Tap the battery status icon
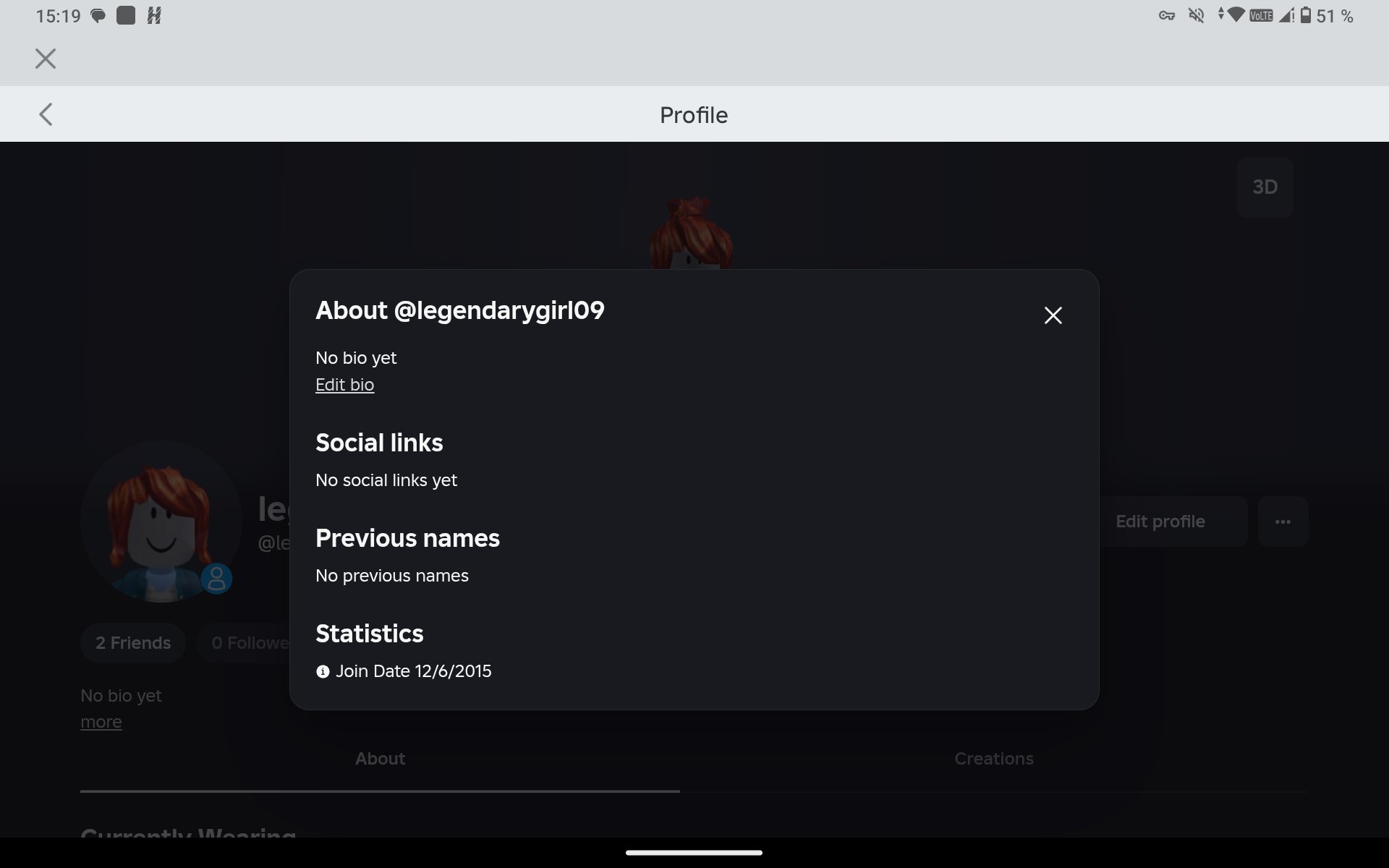This screenshot has height=868, width=1389. (x=1306, y=15)
